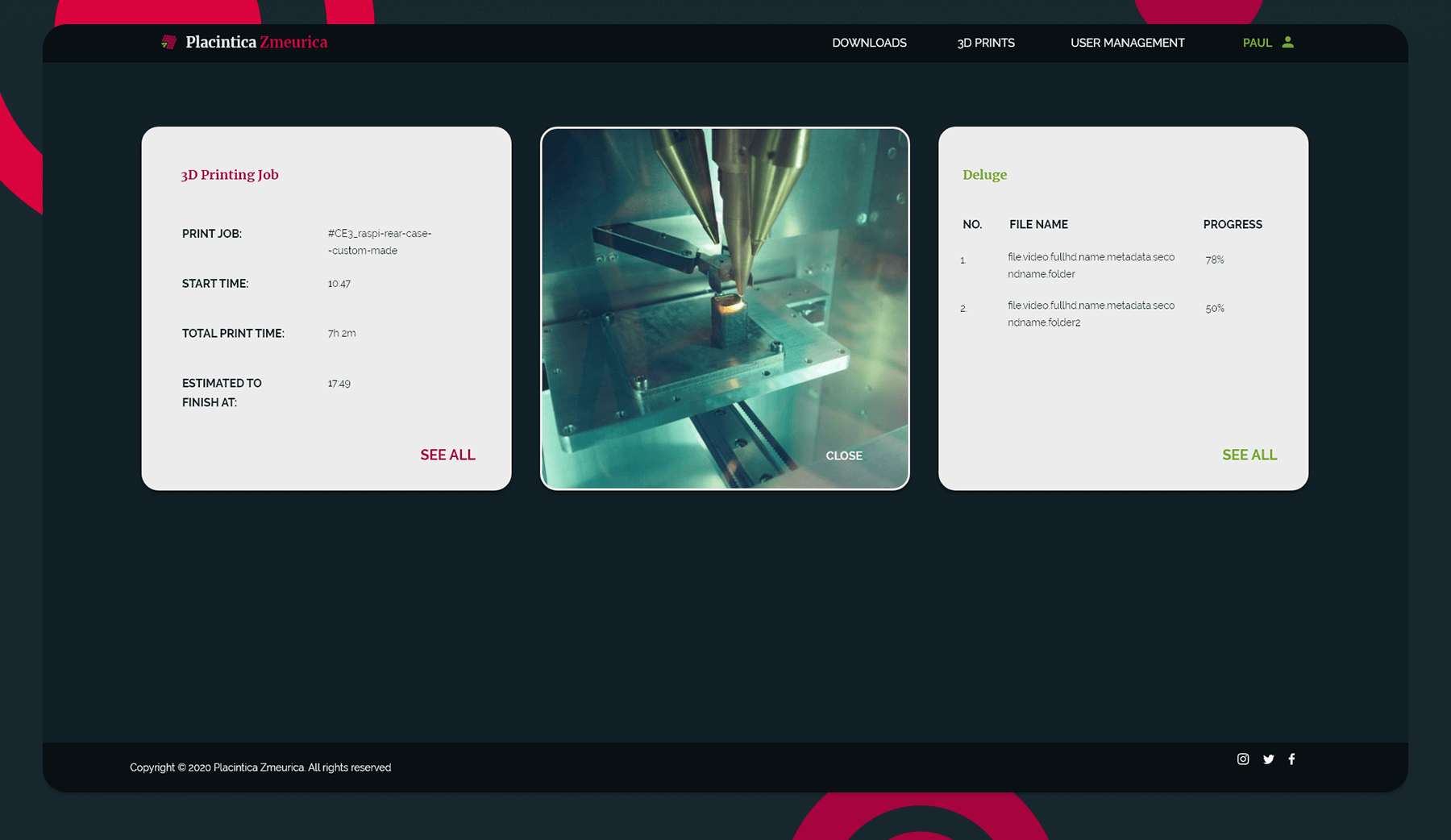
Task: Click the 78% progress value
Action: coord(1215,260)
